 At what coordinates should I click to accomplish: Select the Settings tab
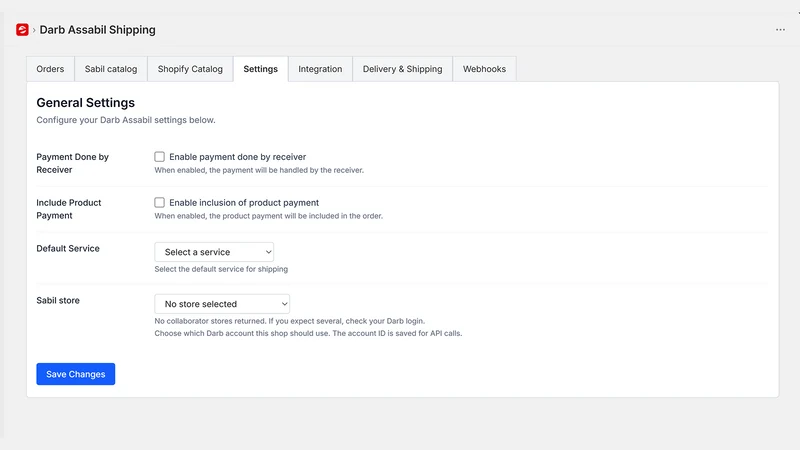pos(260,69)
